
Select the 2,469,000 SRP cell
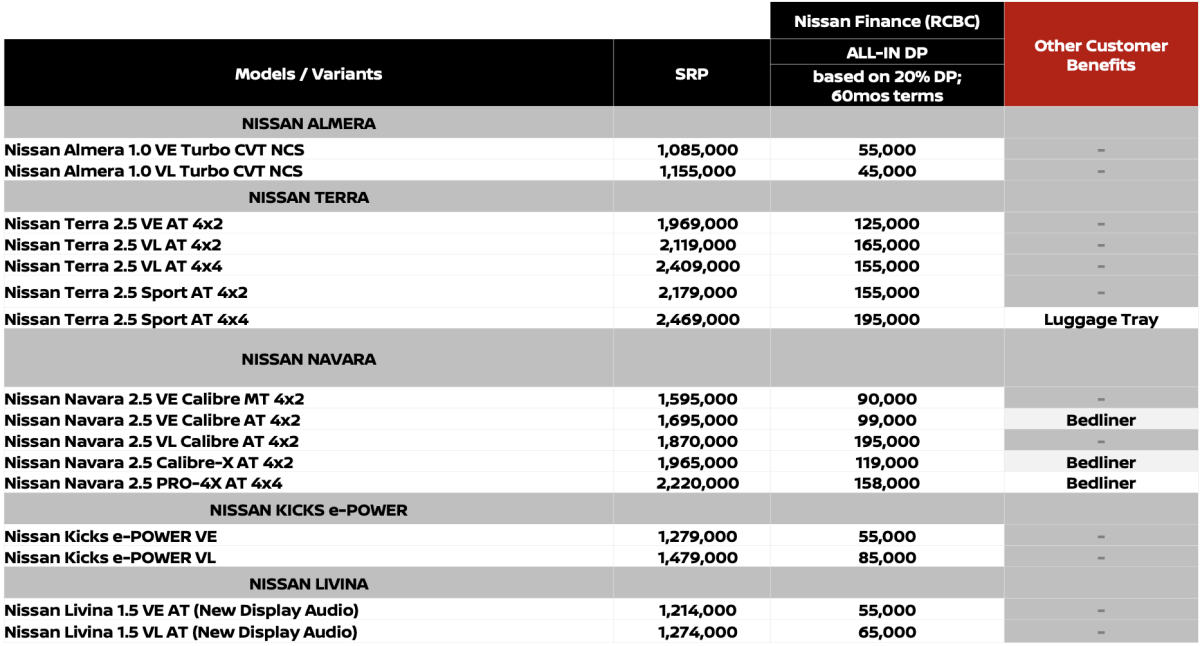[698, 320]
